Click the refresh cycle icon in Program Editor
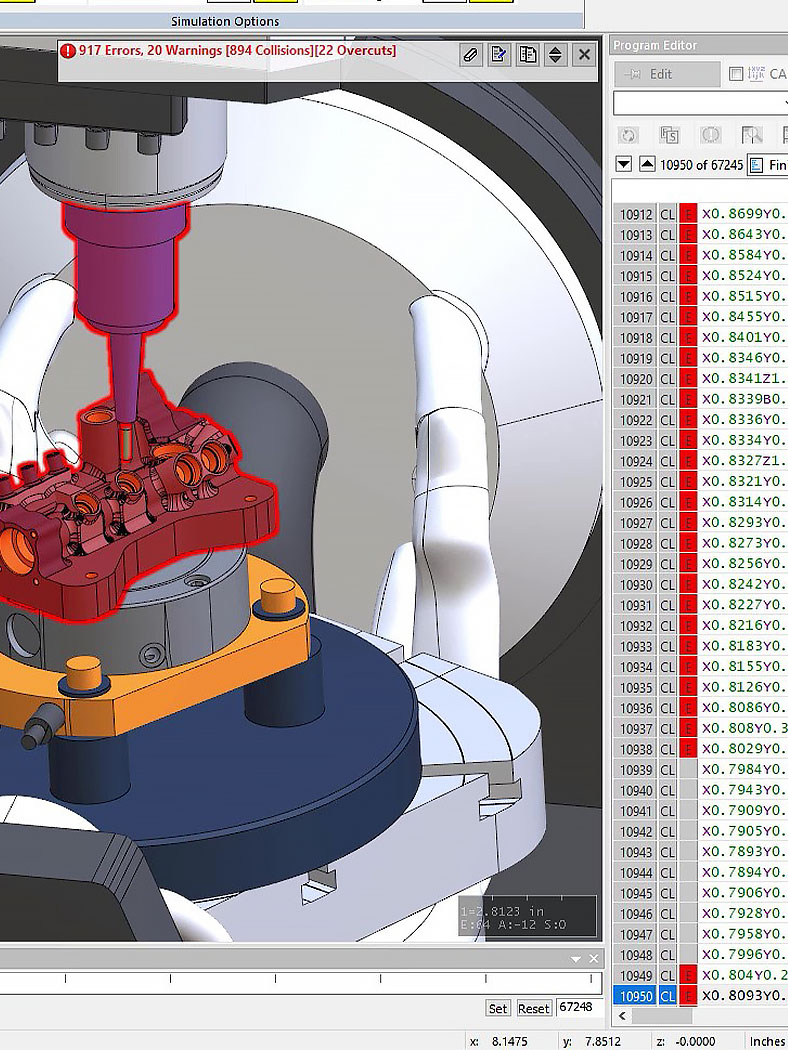This screenshot has height=1050, width=788. click(628, 135)
